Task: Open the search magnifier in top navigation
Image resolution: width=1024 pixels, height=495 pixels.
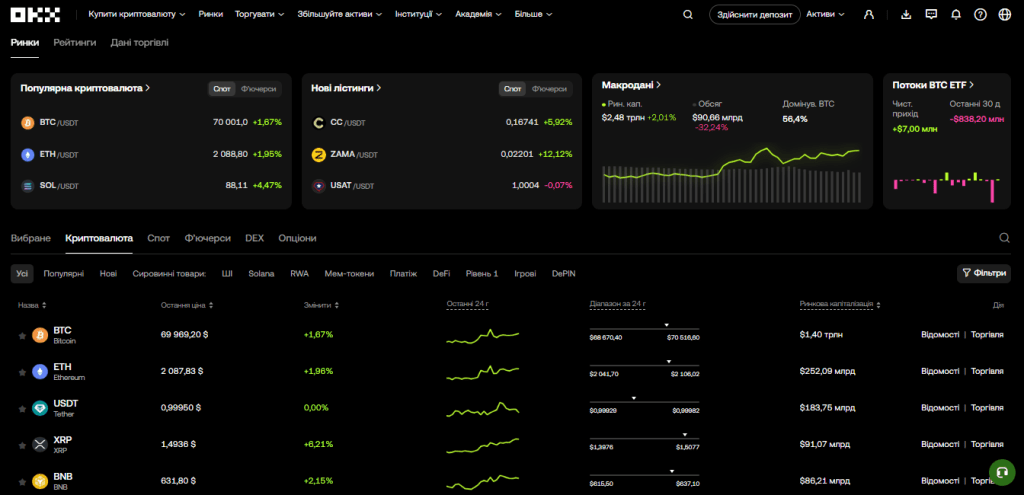Action: coord(688,14)
